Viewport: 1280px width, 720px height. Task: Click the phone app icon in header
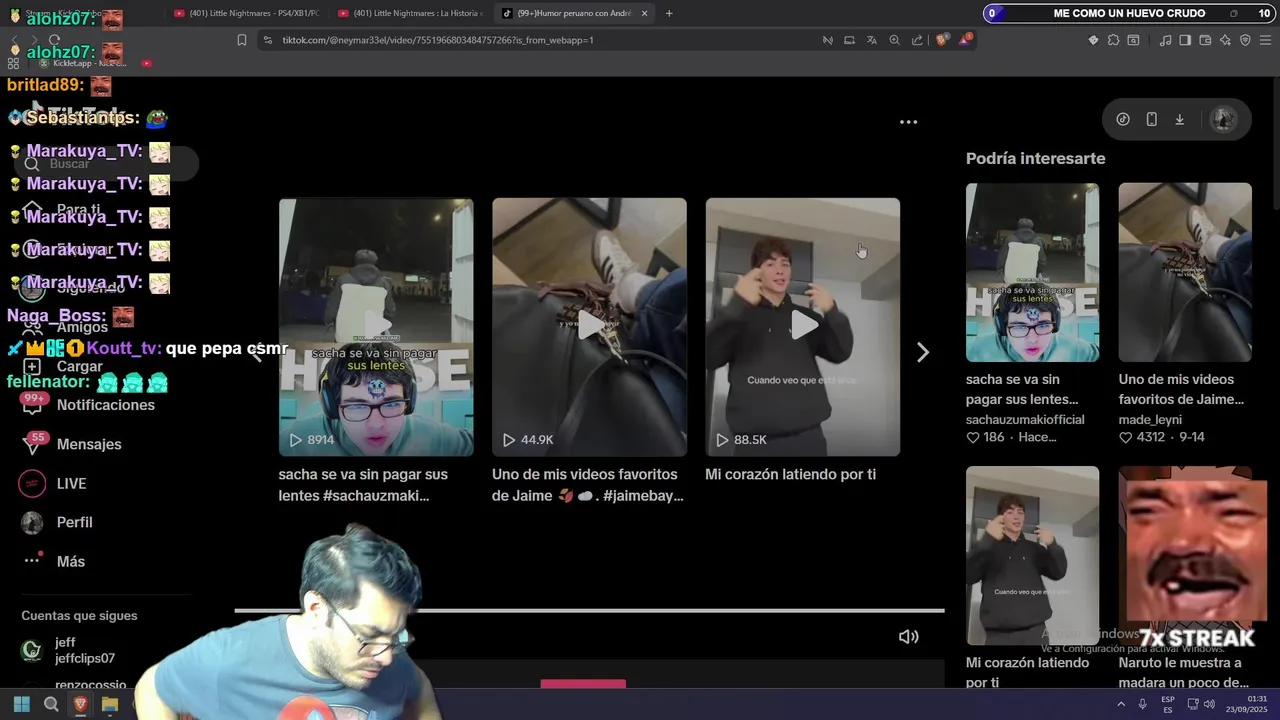click(x=1151, y=119)
